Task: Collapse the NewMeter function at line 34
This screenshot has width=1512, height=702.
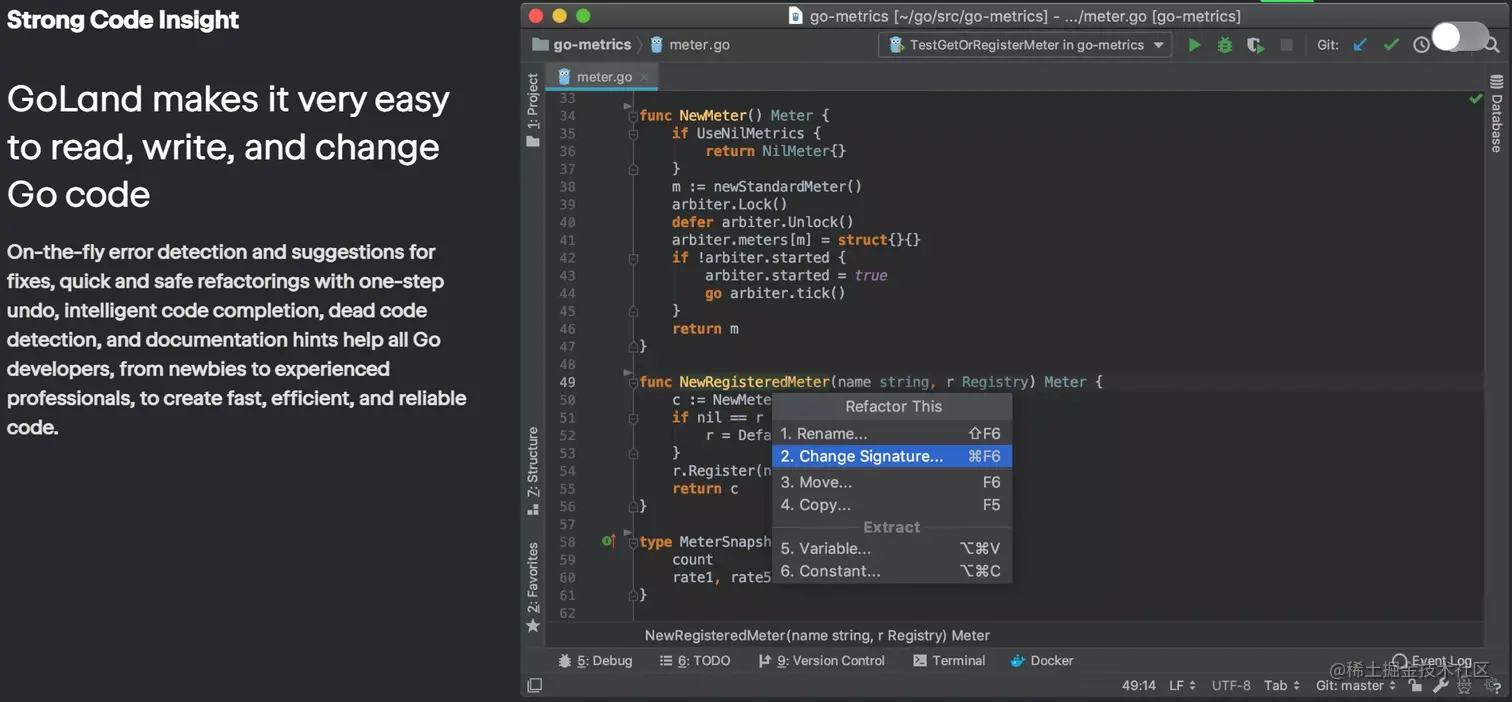Action: coord(633,116)
